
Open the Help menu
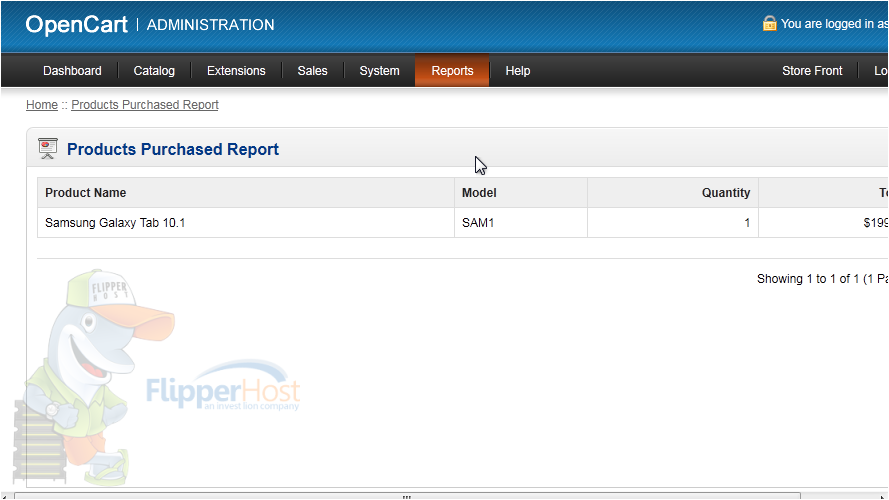pos(518,71)
